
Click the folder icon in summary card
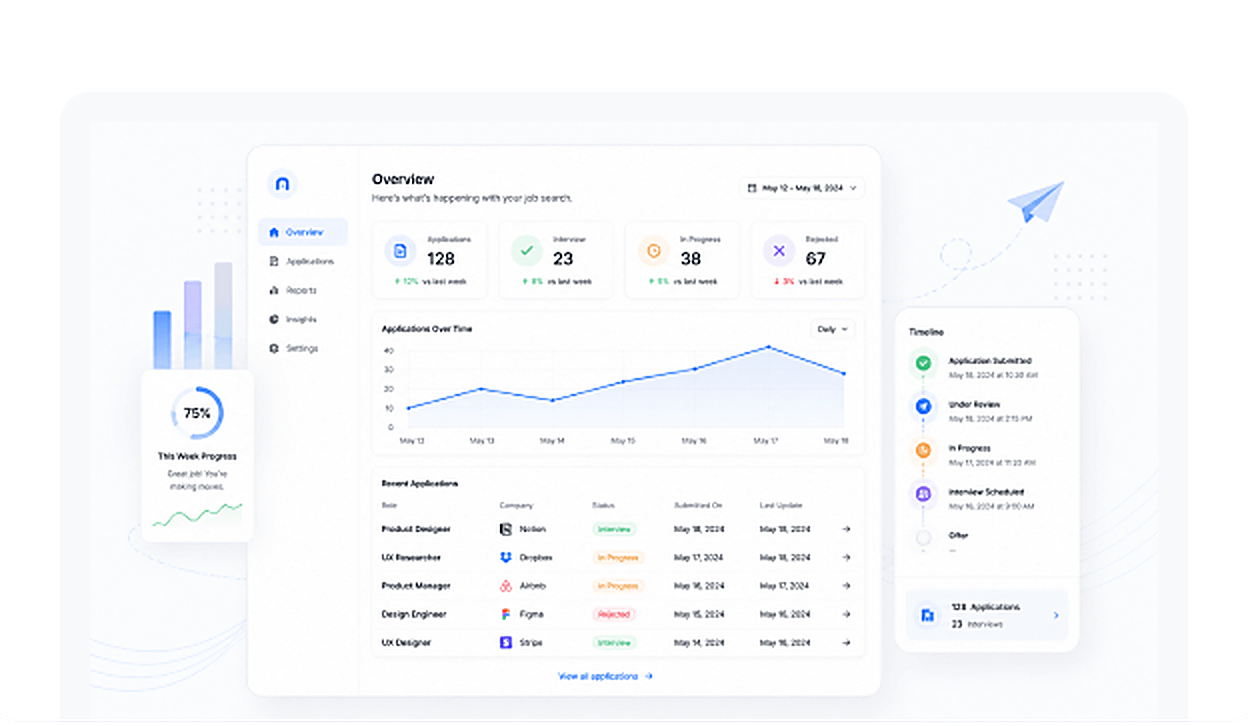click(x=927, y=615)
